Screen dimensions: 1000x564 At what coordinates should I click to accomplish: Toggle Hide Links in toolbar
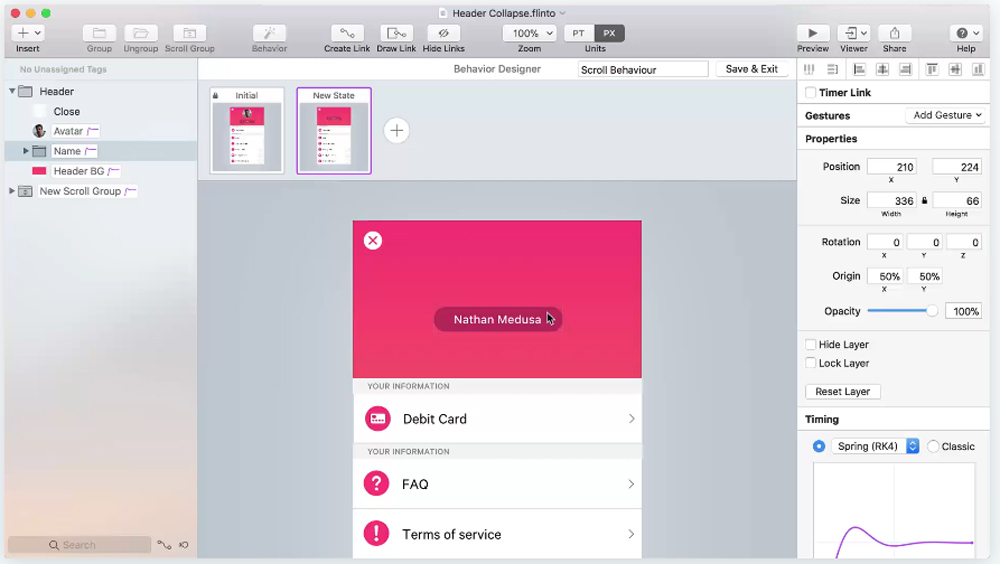(443, 33)
